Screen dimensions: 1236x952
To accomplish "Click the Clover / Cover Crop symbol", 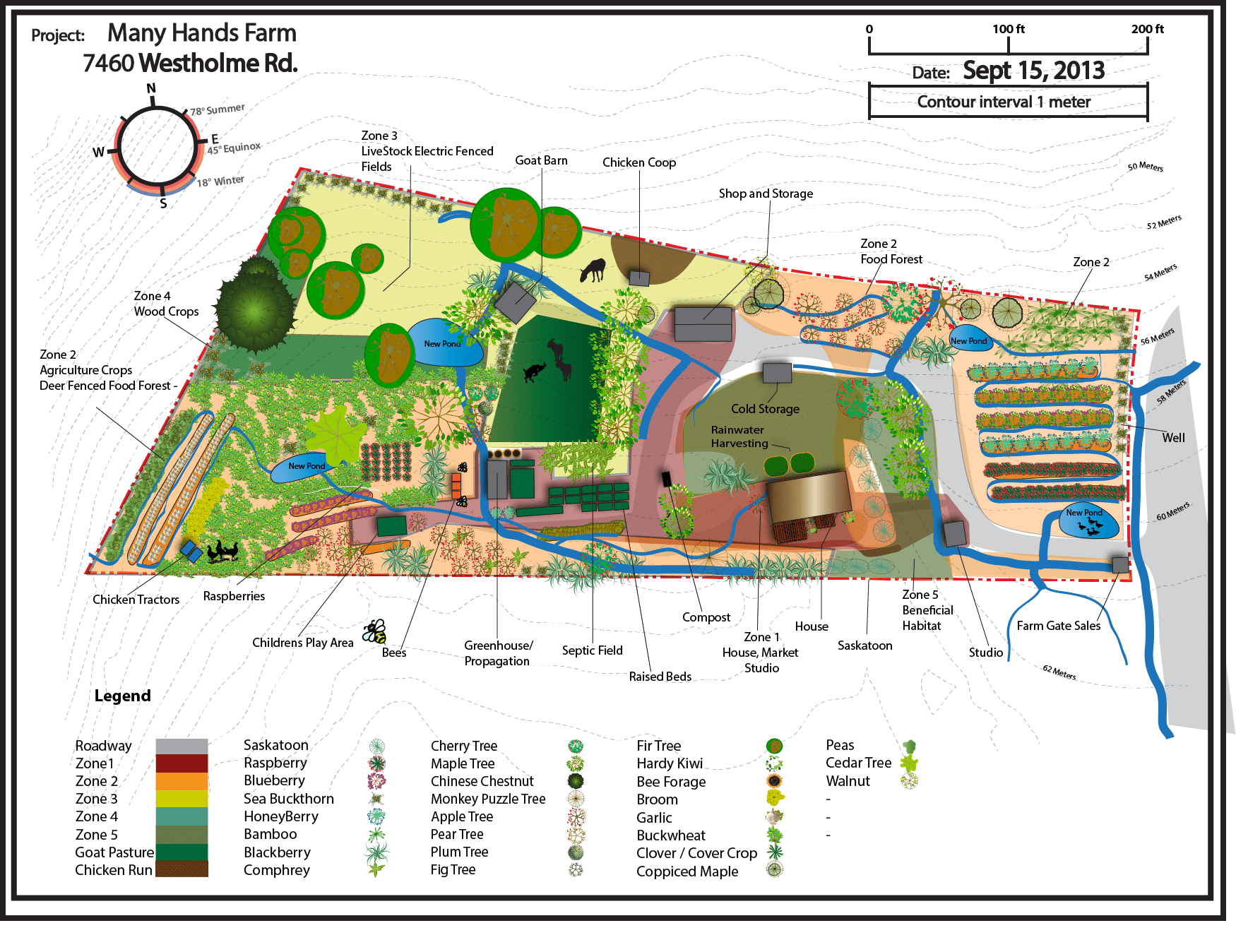I will 775,852.
